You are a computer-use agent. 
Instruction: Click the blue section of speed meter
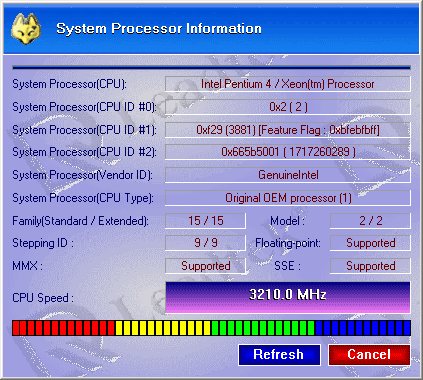(x=363, y=328)
